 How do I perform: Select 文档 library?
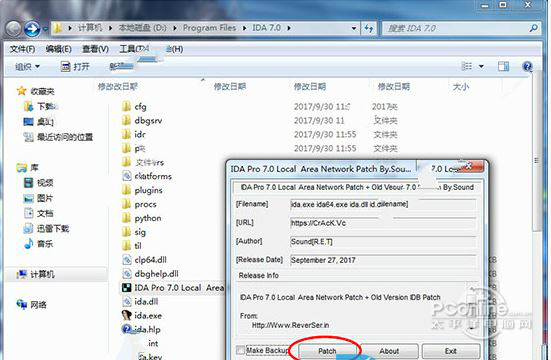click(38, 213)
